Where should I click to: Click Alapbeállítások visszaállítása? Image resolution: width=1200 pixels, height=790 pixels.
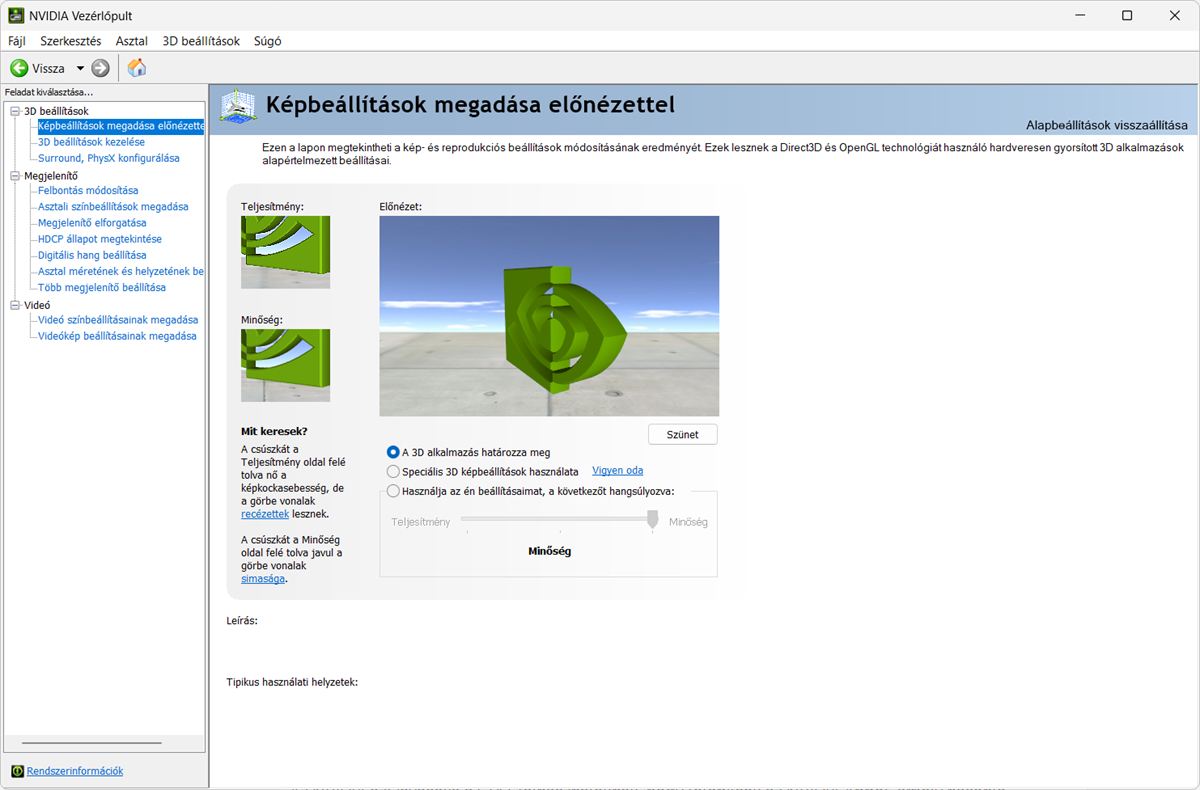click(1106, 125)
